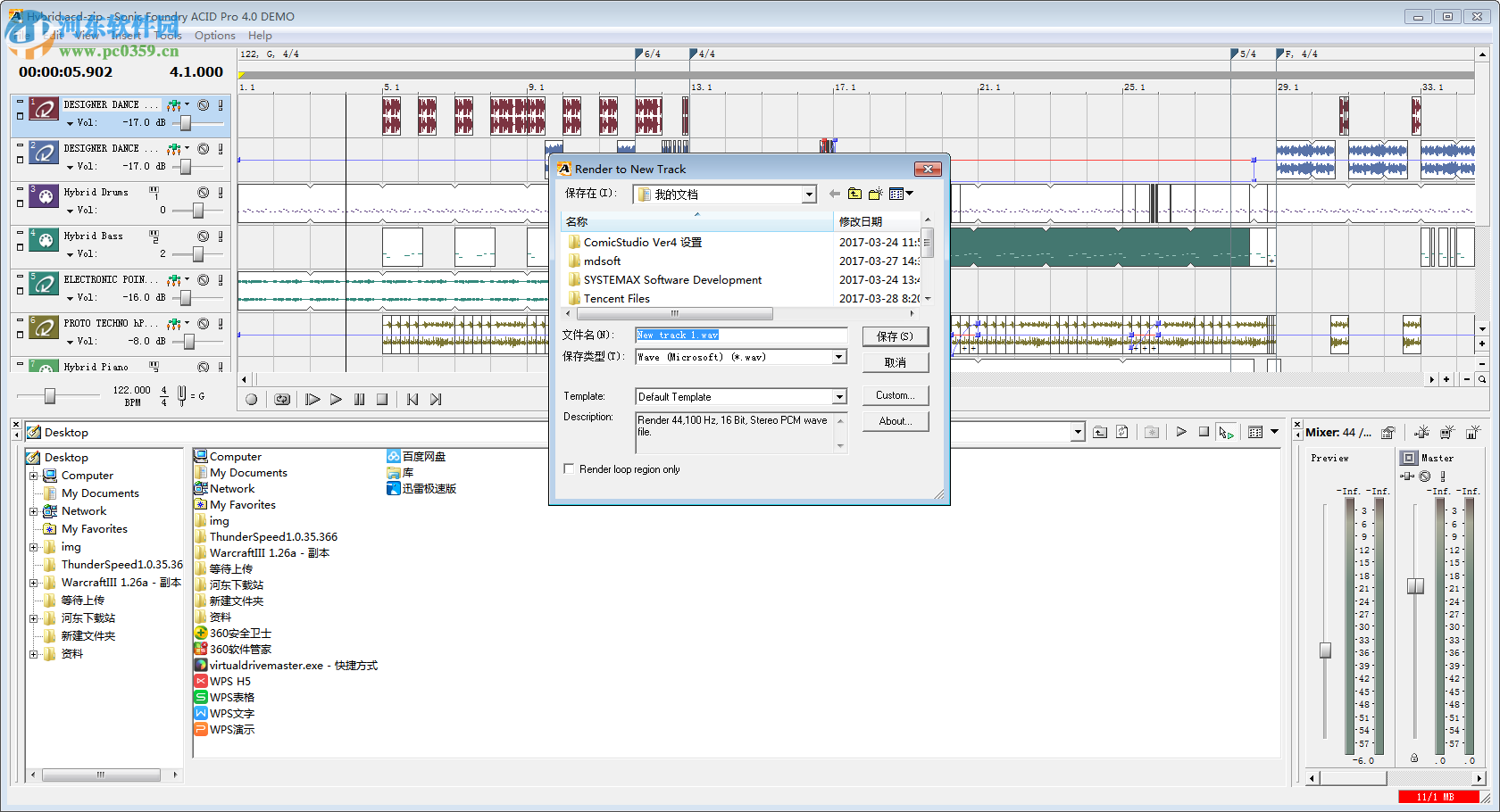
Task: Click the Record button in the transport bar
Action: tap(252, 400)
